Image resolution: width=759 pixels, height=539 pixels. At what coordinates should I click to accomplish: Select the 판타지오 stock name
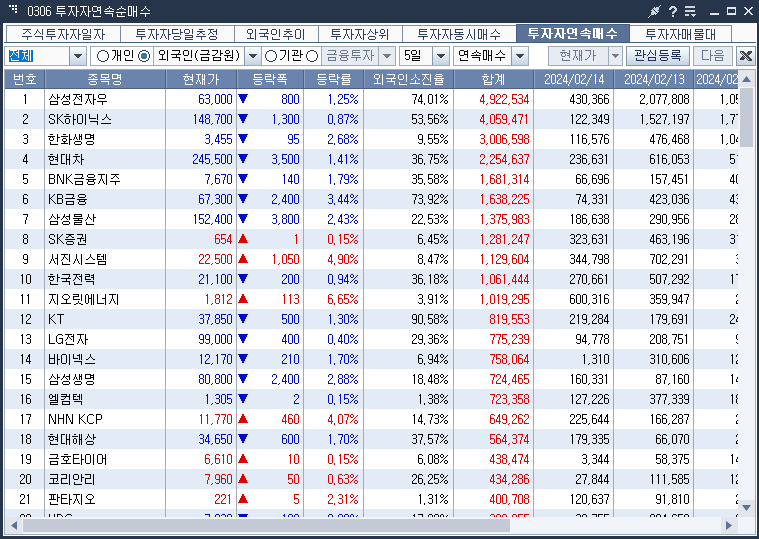coord(71,499)
